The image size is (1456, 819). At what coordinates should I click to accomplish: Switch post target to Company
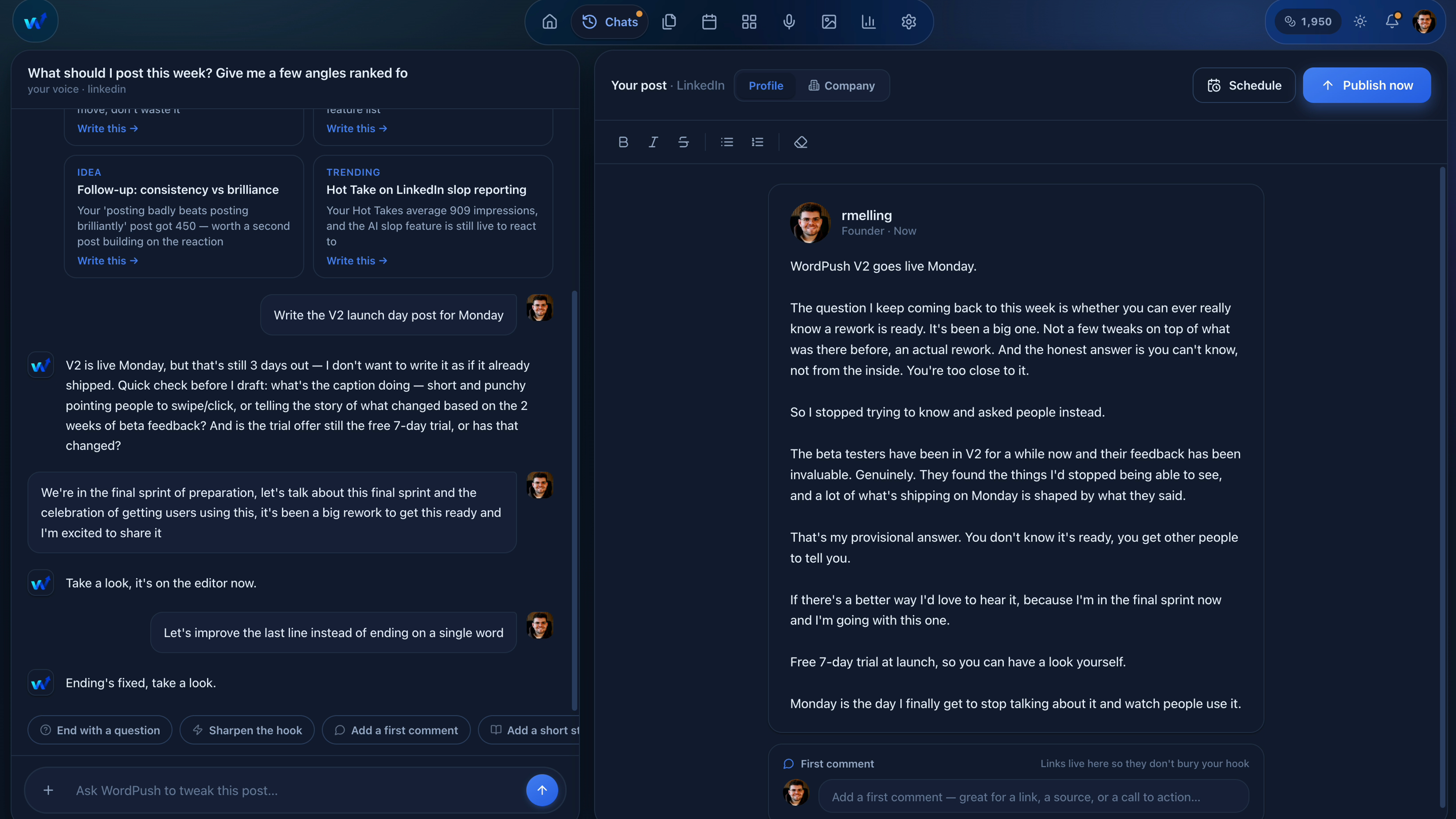841,85
